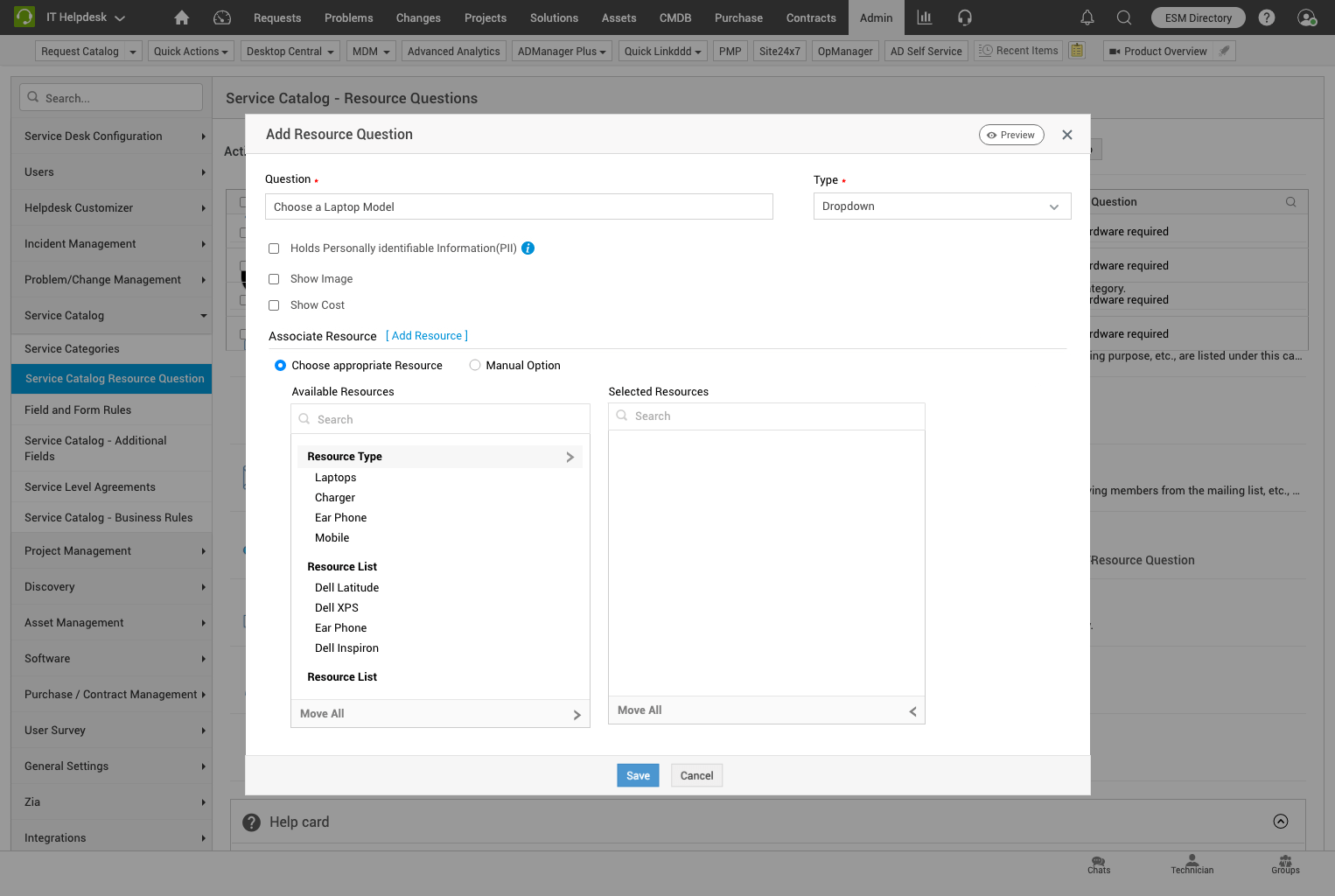Open the Purchase menu in top navigation
The image size is (1335, 896).
pyautogui.click(x=738, y=17)
